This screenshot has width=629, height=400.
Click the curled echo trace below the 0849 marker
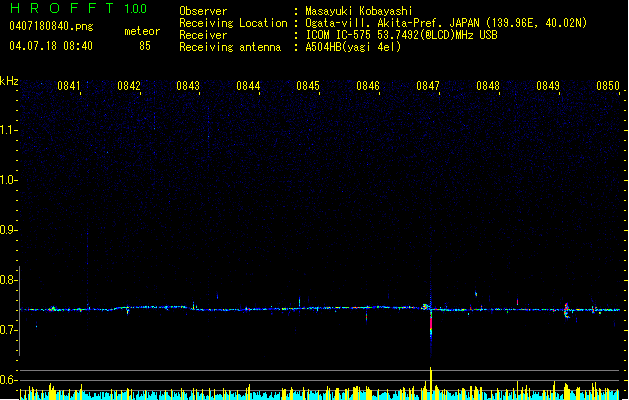point(567,311)
